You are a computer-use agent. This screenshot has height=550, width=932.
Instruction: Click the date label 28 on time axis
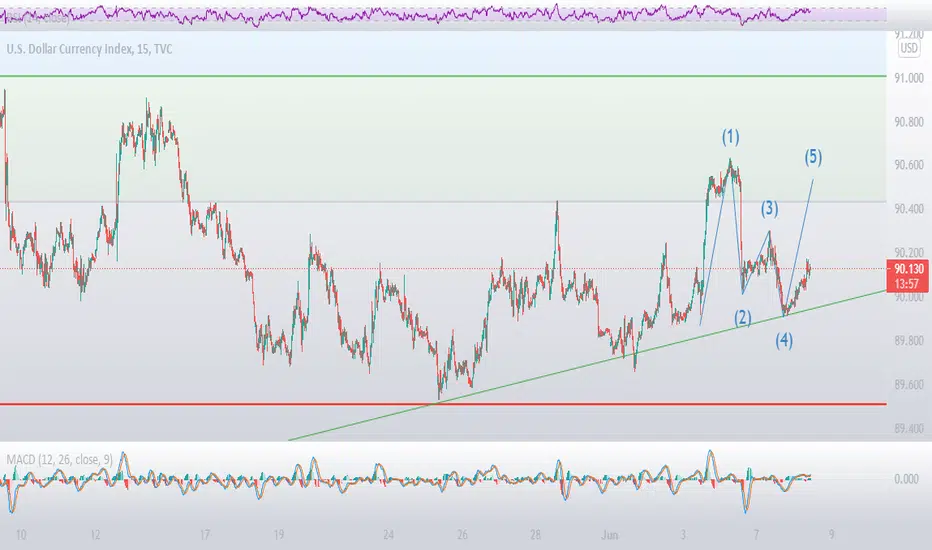(536, 535)
